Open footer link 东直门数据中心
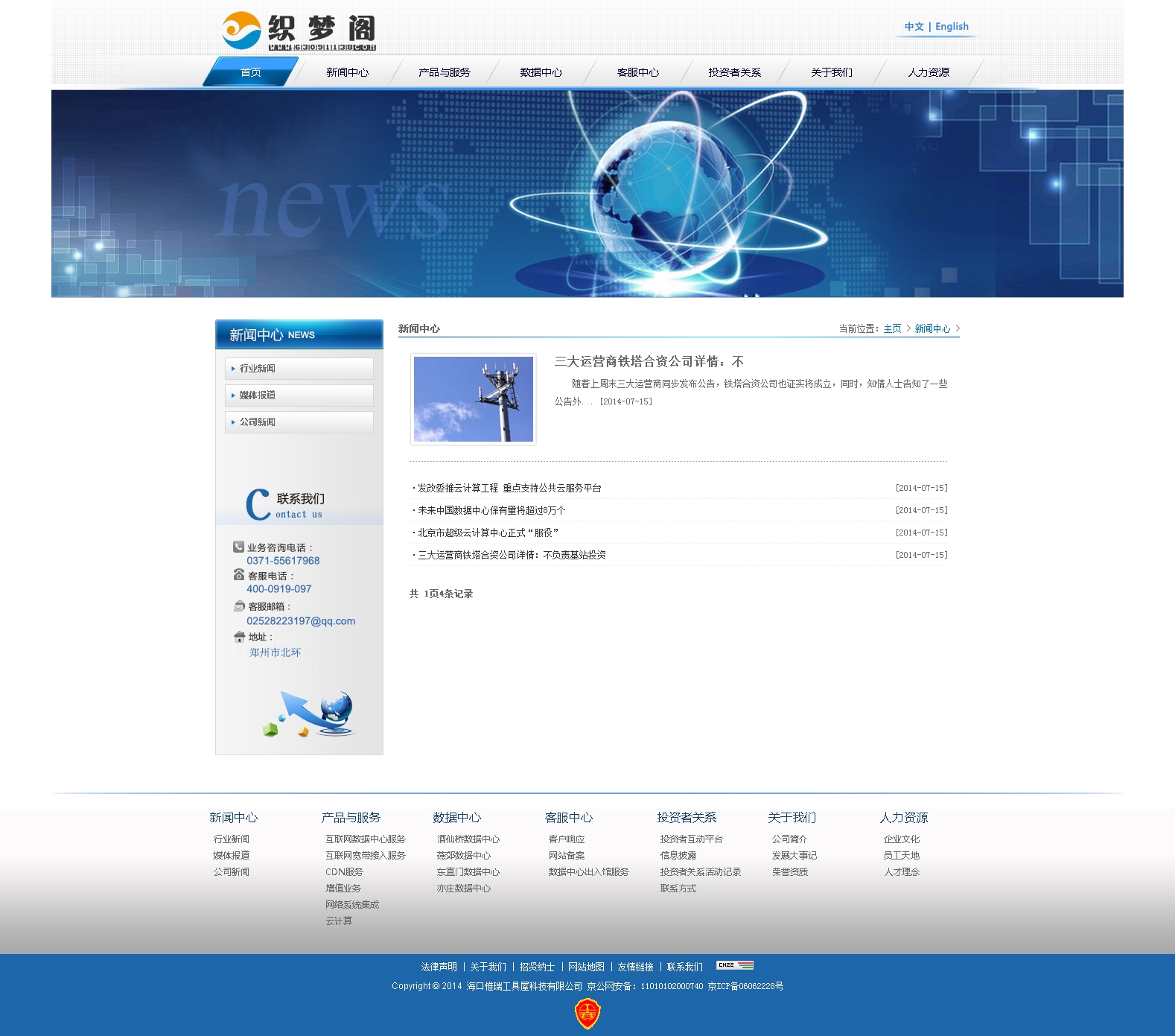 pos(468,872)
